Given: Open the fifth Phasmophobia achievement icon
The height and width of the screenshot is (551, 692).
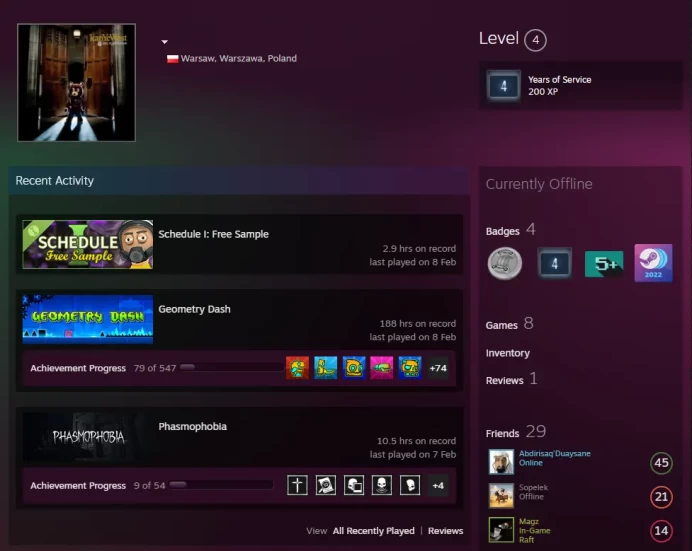Looking at the screenshot, I should (x=410, y=485).
